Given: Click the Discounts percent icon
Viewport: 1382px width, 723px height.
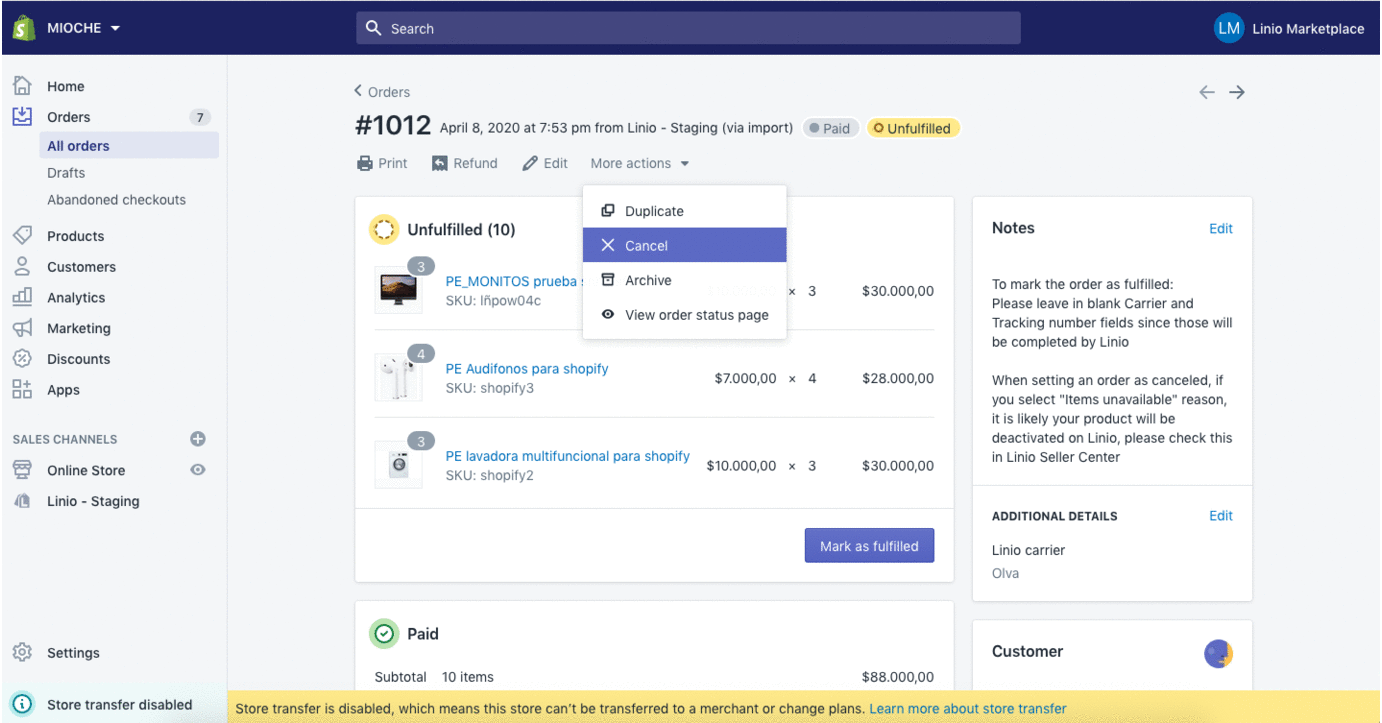Looking at the screenshot, I should [22, 359].
